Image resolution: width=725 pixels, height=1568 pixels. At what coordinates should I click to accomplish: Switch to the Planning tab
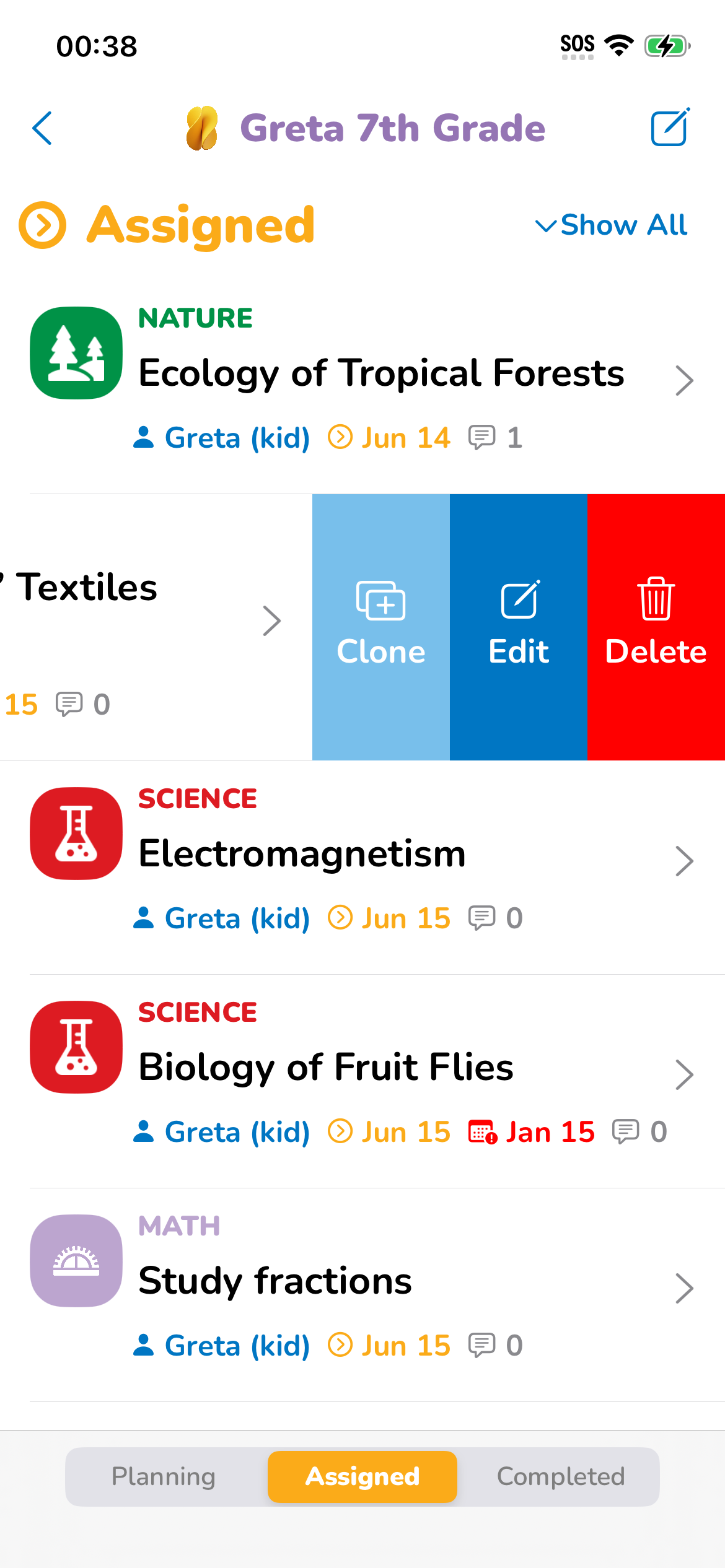[164, 1476]
